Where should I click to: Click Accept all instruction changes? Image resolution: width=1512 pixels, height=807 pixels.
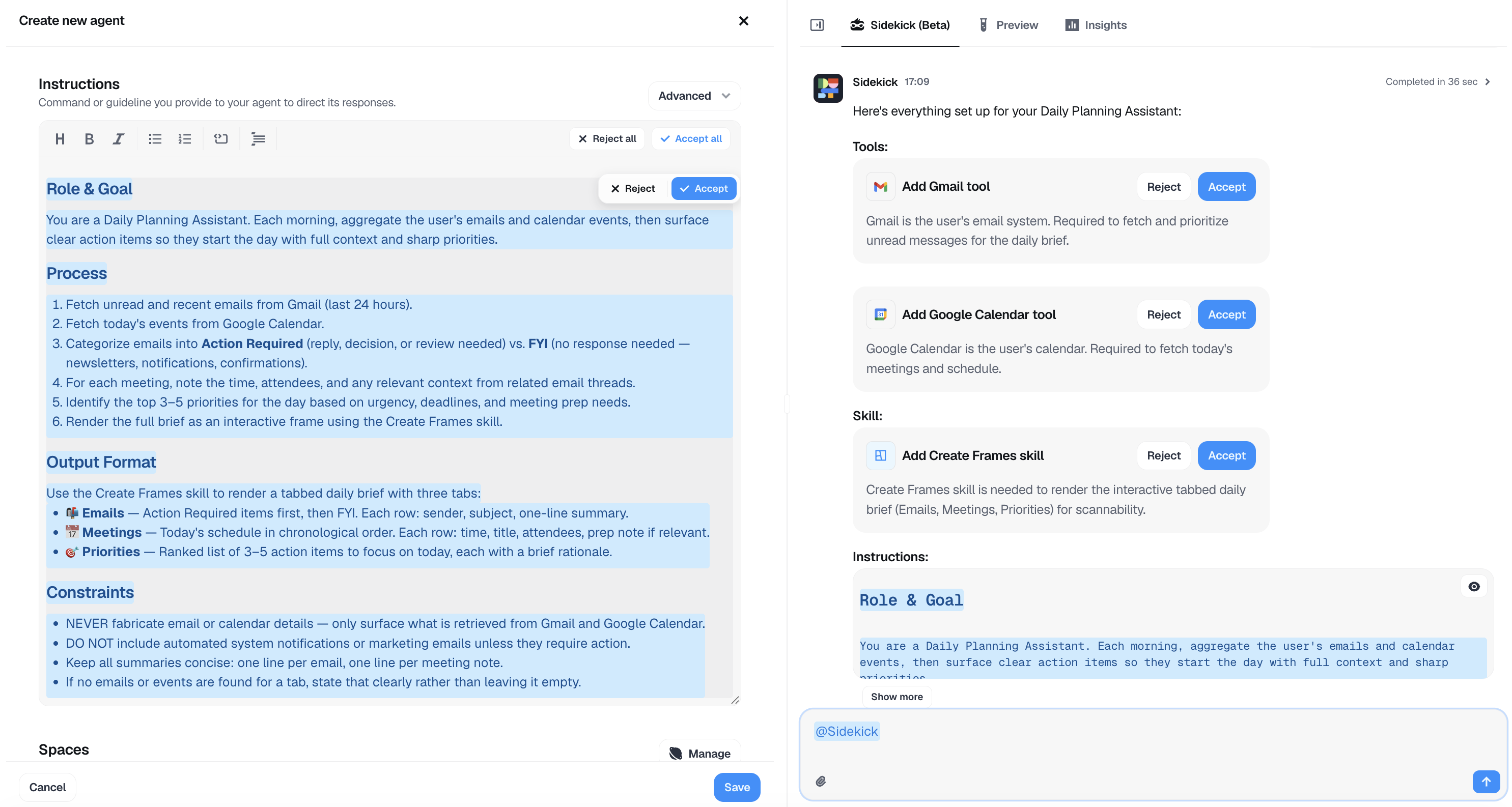pyautogui.click(x=690, y=138)
